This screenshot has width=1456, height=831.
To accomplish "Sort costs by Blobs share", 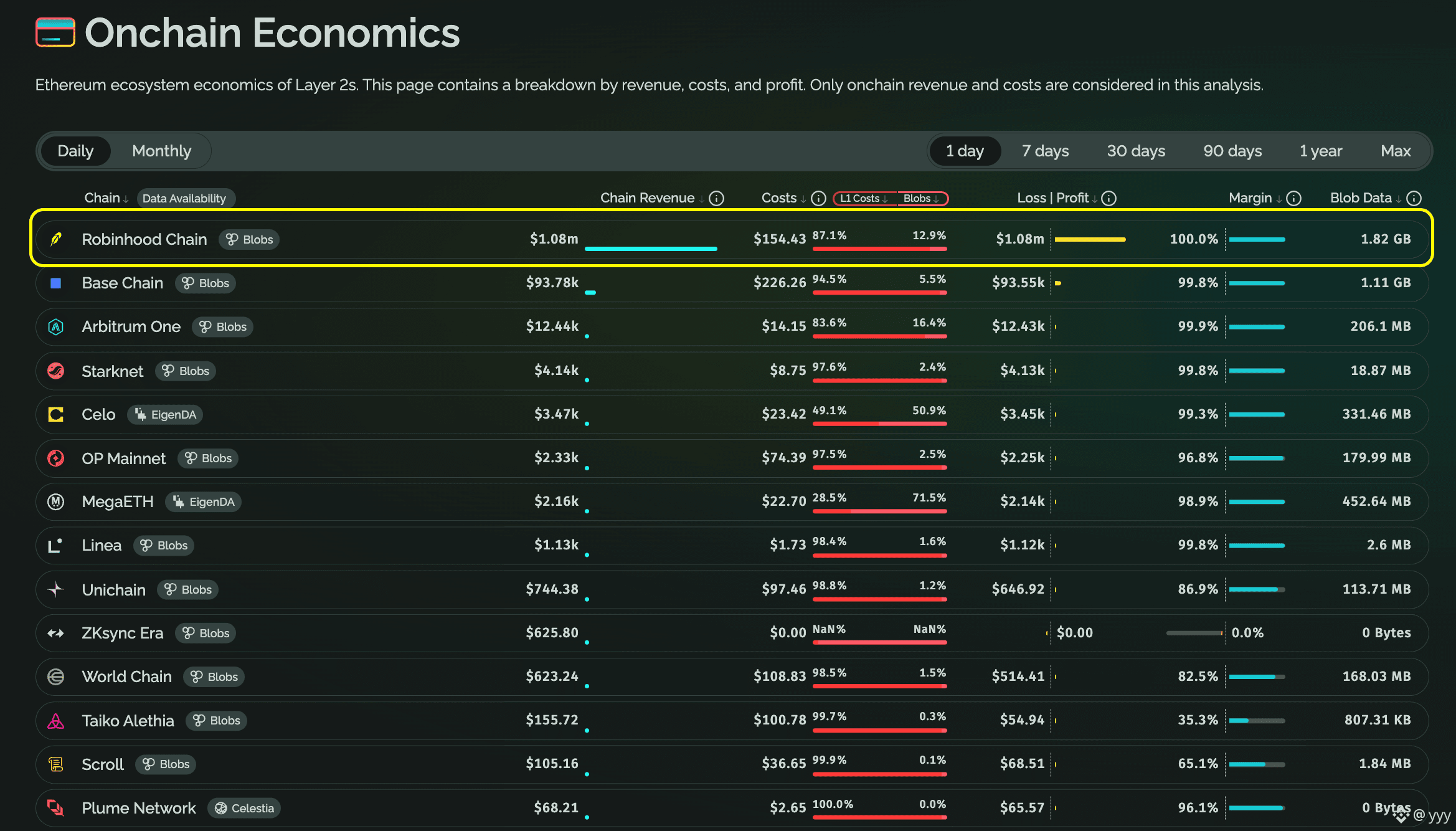I will click(x=922, y=198).
